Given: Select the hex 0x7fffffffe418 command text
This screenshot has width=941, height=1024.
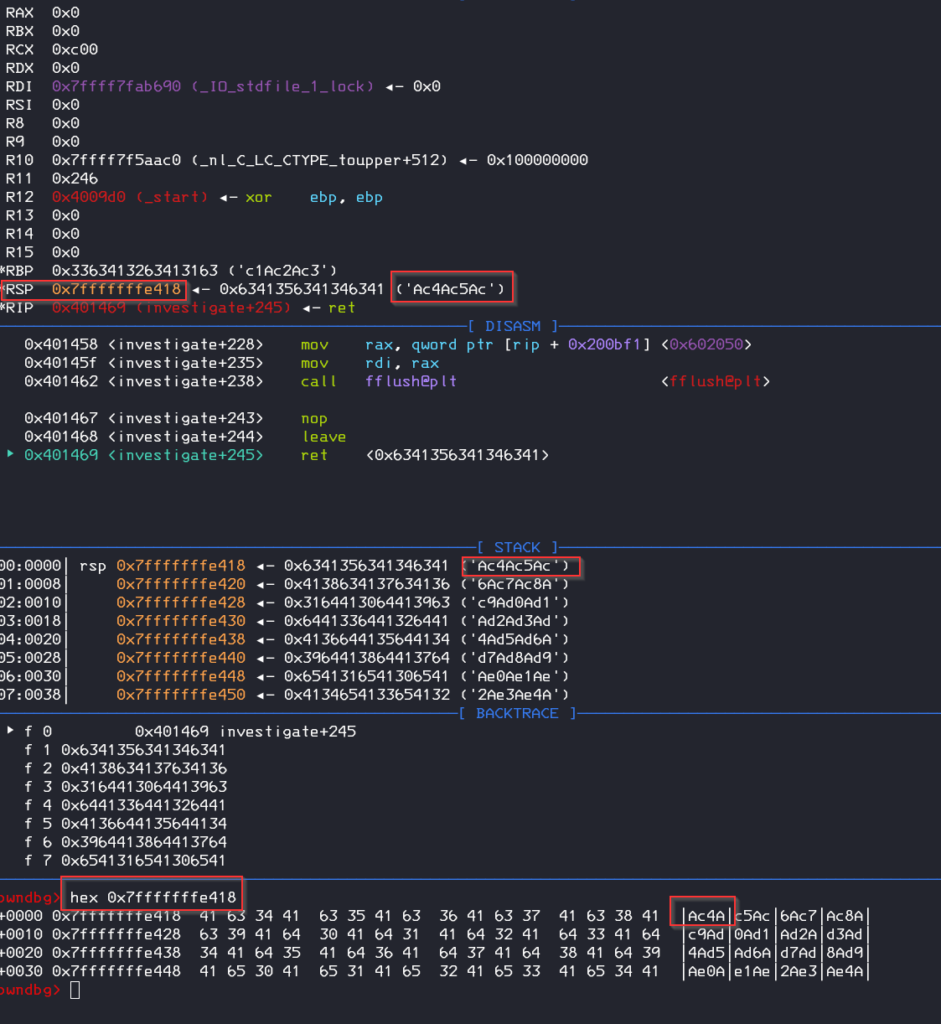Looking at the screenshot, I should (x=151, y=894).
